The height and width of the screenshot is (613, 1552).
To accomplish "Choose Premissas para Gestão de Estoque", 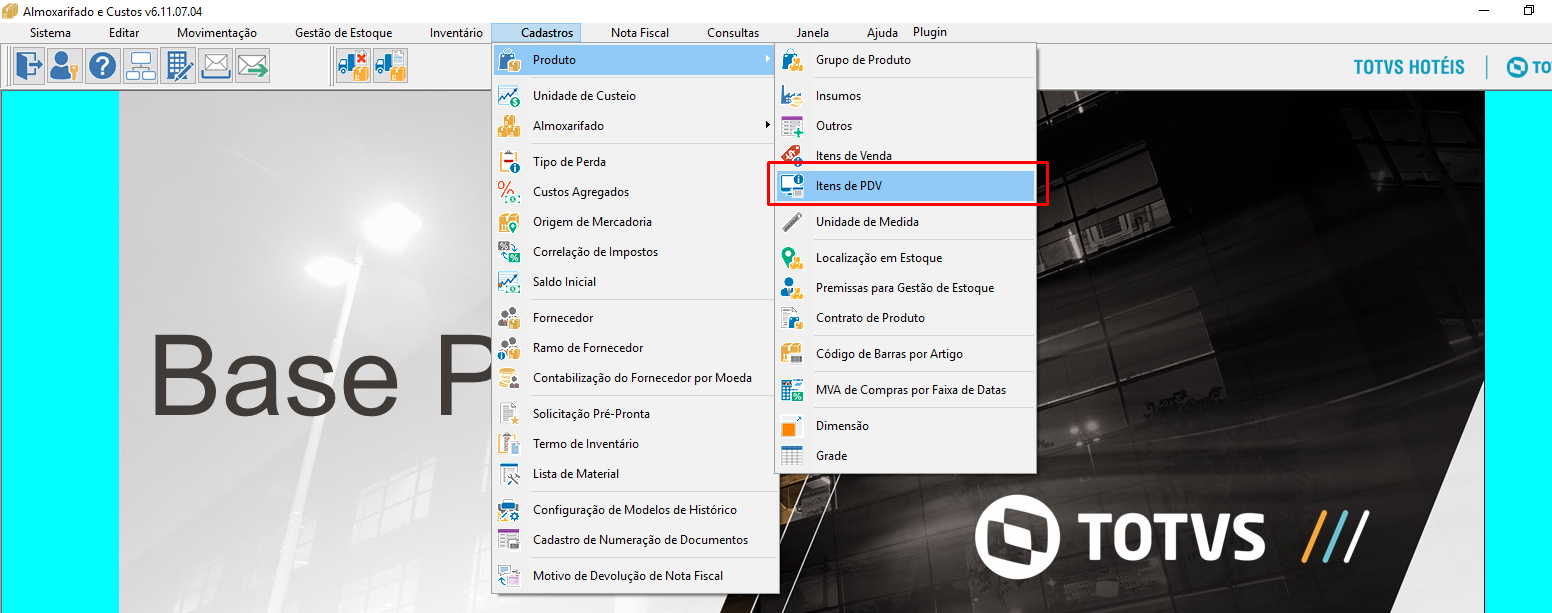I will pyautogui.click(x=906, y=288).
